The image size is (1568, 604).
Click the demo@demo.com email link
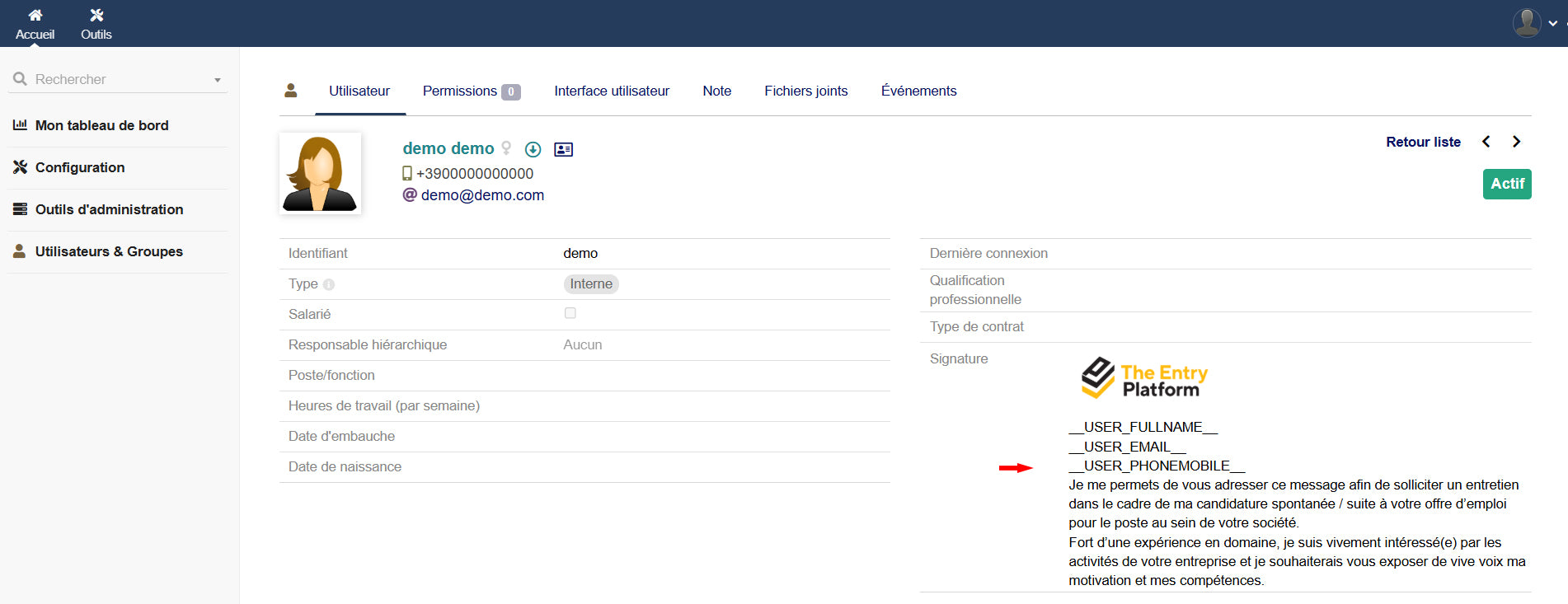click(x=482, y=195)
